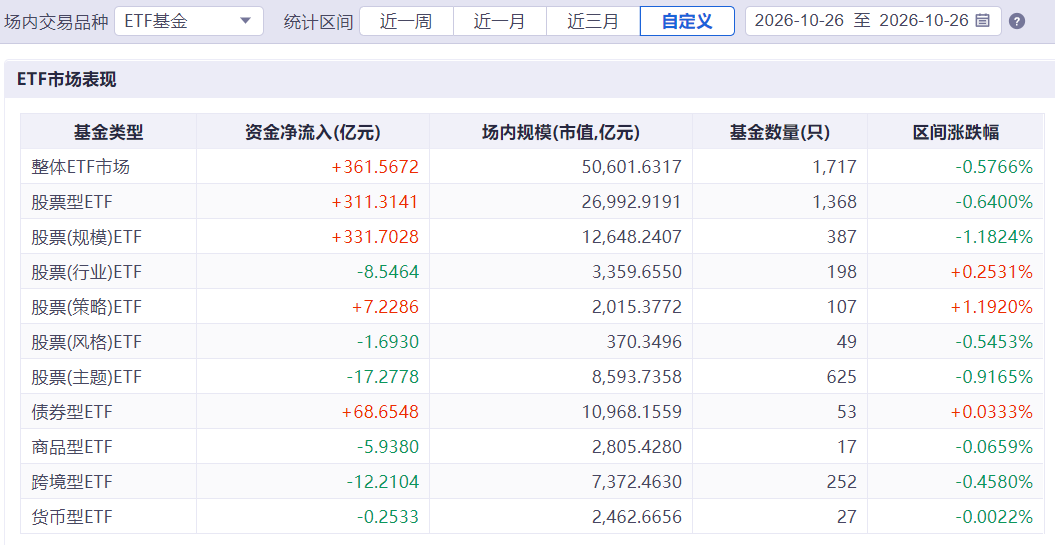Click net inflow value +7.2286
Screen dimensions: 1055x545
click(x=385, y=307)
